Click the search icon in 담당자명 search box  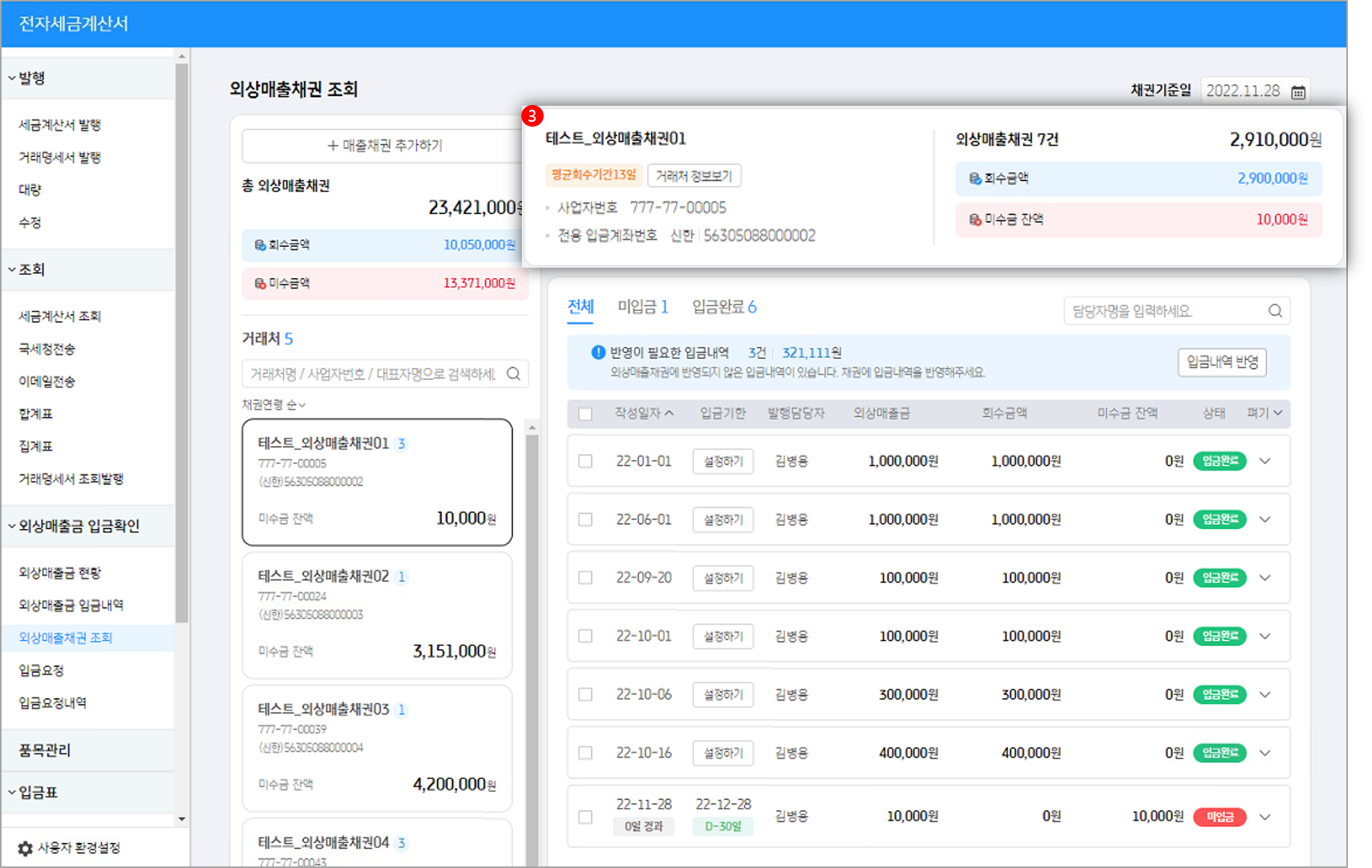[x=1275, y=311]
